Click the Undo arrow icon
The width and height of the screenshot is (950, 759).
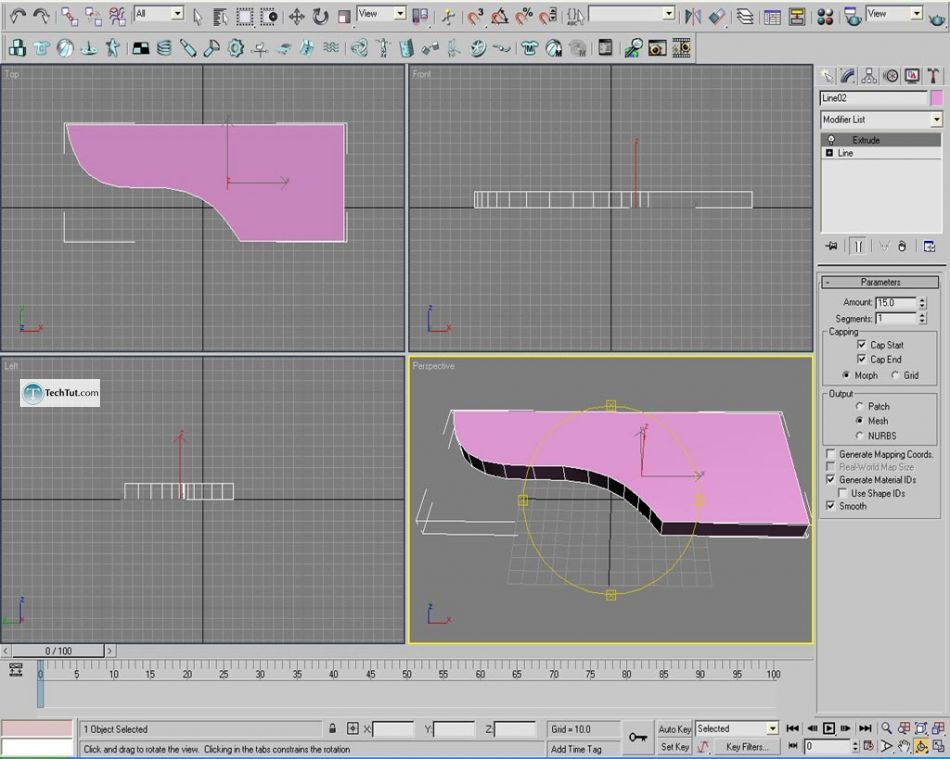click(17, 16)
